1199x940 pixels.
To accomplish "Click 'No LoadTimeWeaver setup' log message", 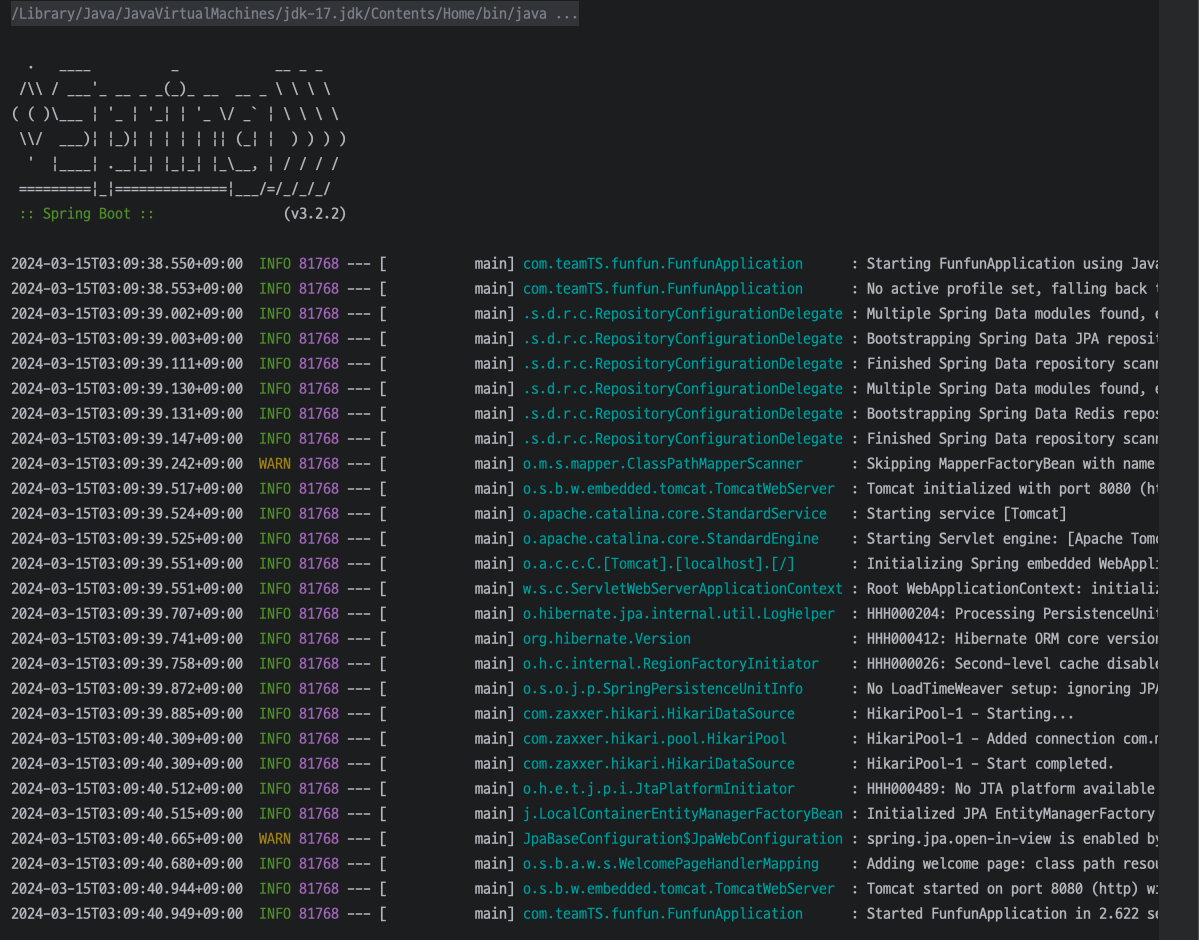I will 1012,689.
